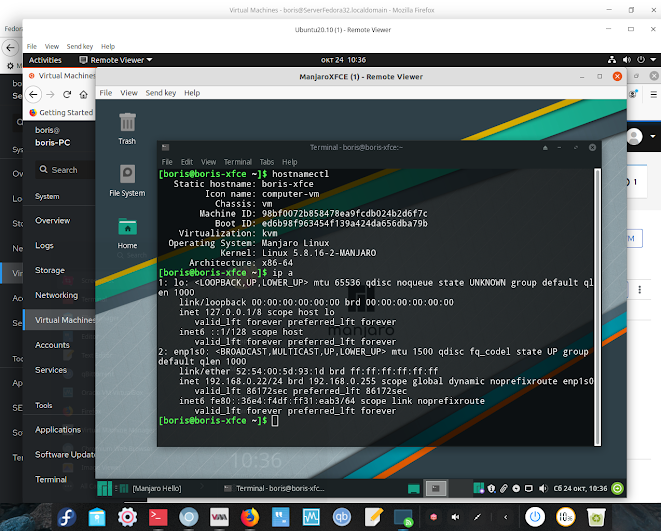Open the Terminal menu in terminal window
This screenshot has width=661, height=531.
coord(238,162)
